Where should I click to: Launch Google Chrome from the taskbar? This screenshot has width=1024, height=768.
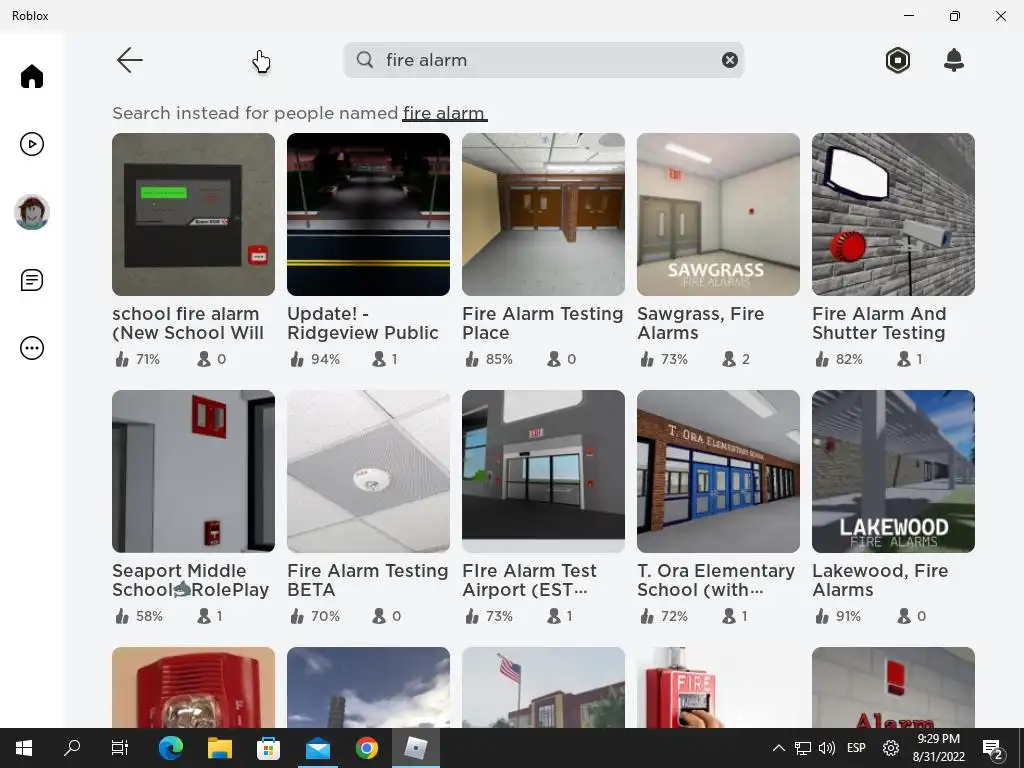367,748
